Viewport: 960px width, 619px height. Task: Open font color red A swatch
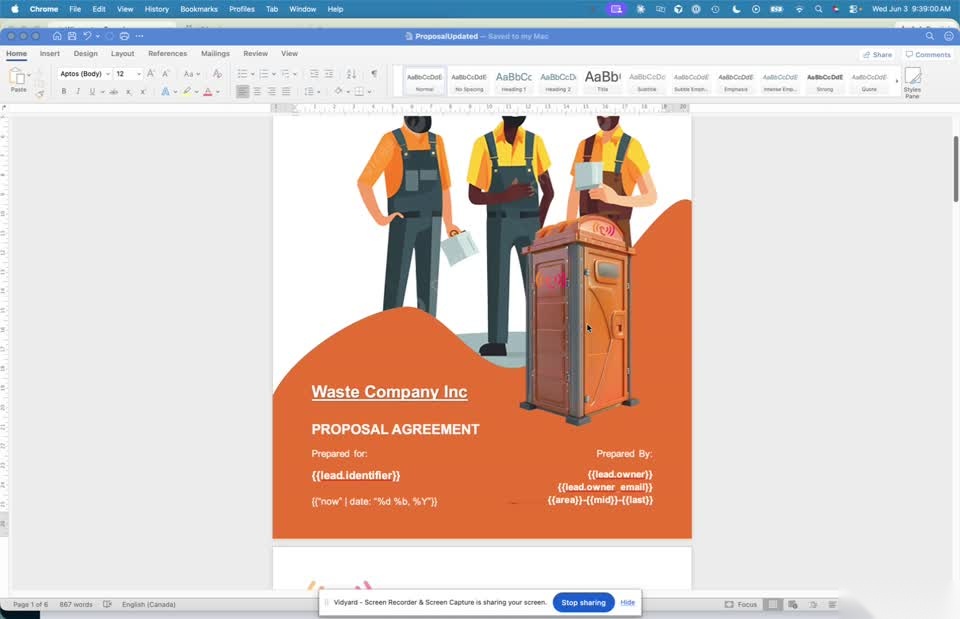(x=208, y=92)
